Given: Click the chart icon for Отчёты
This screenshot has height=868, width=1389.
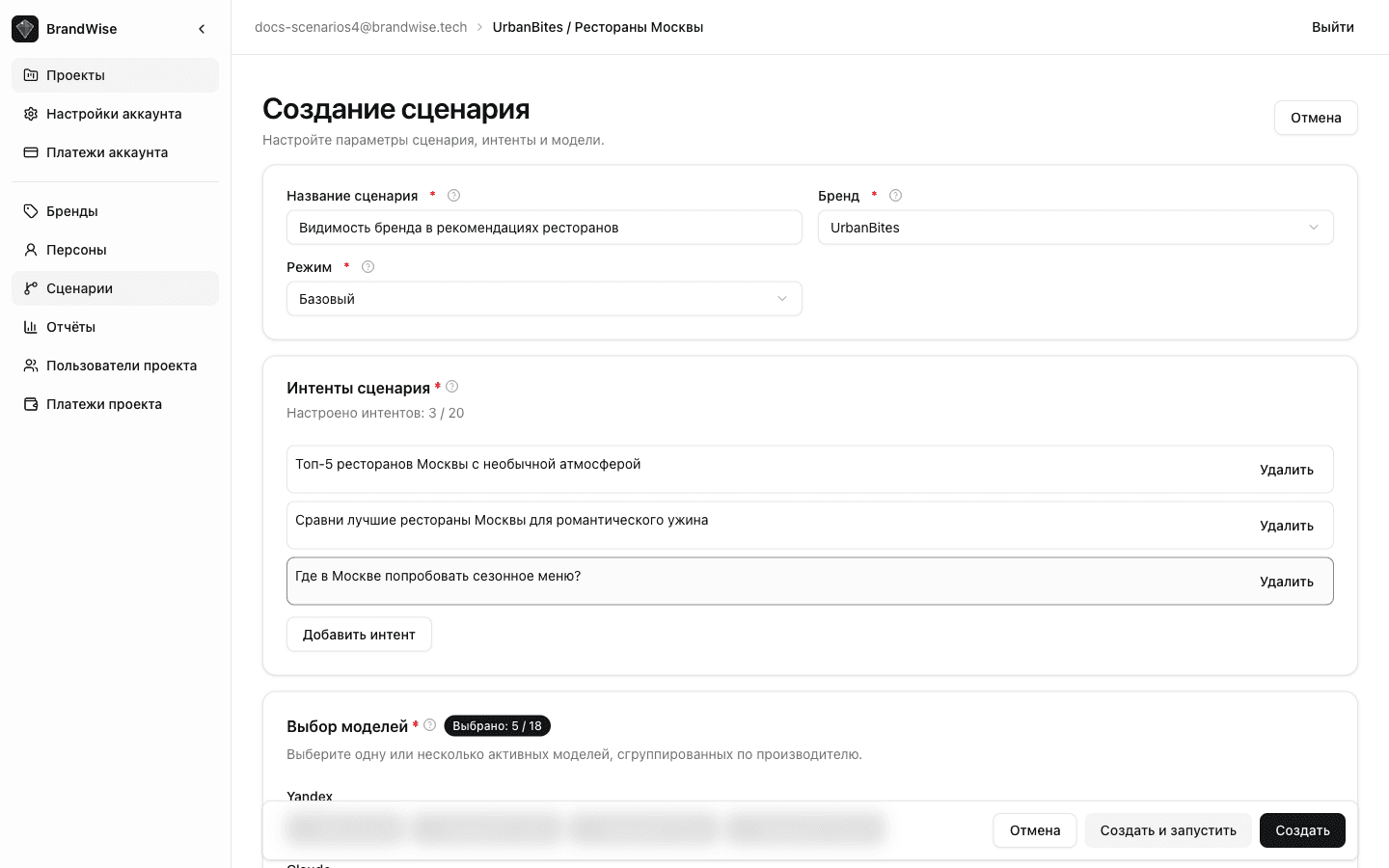Looking at the screenshot, I should click(x=30, y=326).
